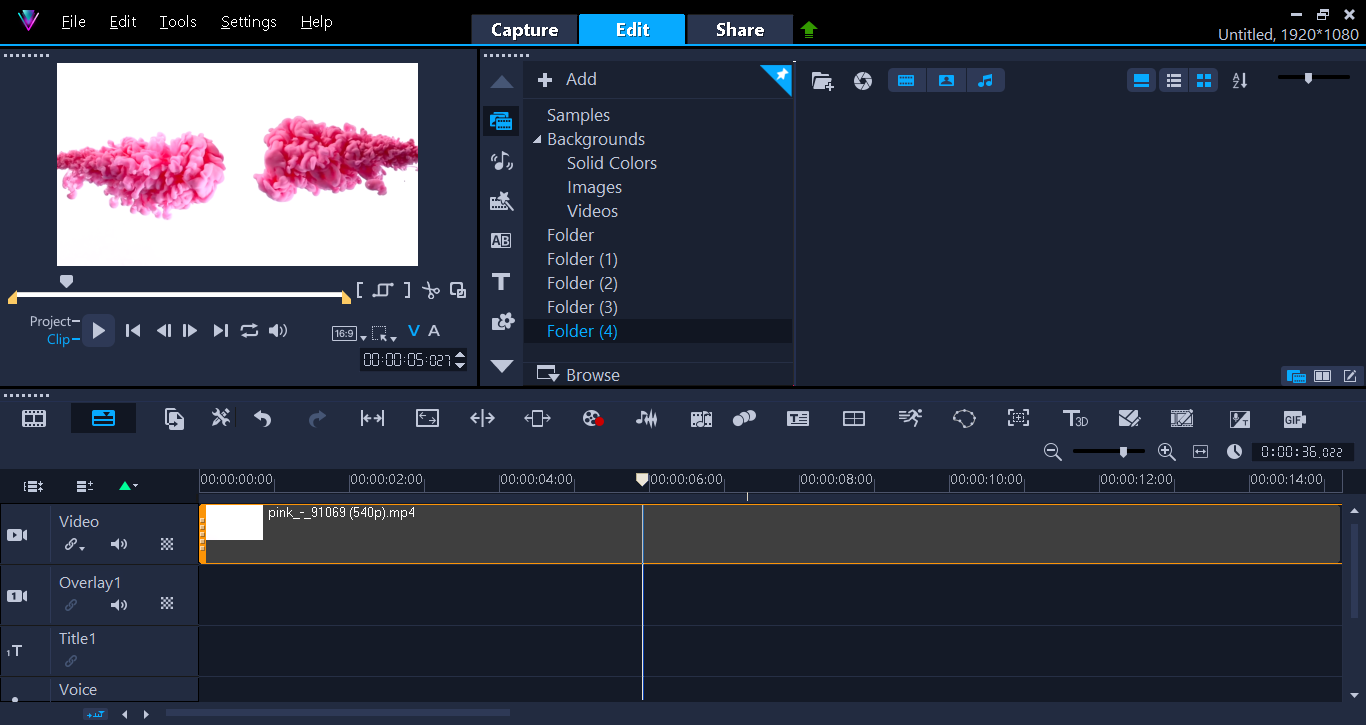Open the Settings menu
Screen dimensions: 1366x725
click(247, 21)
